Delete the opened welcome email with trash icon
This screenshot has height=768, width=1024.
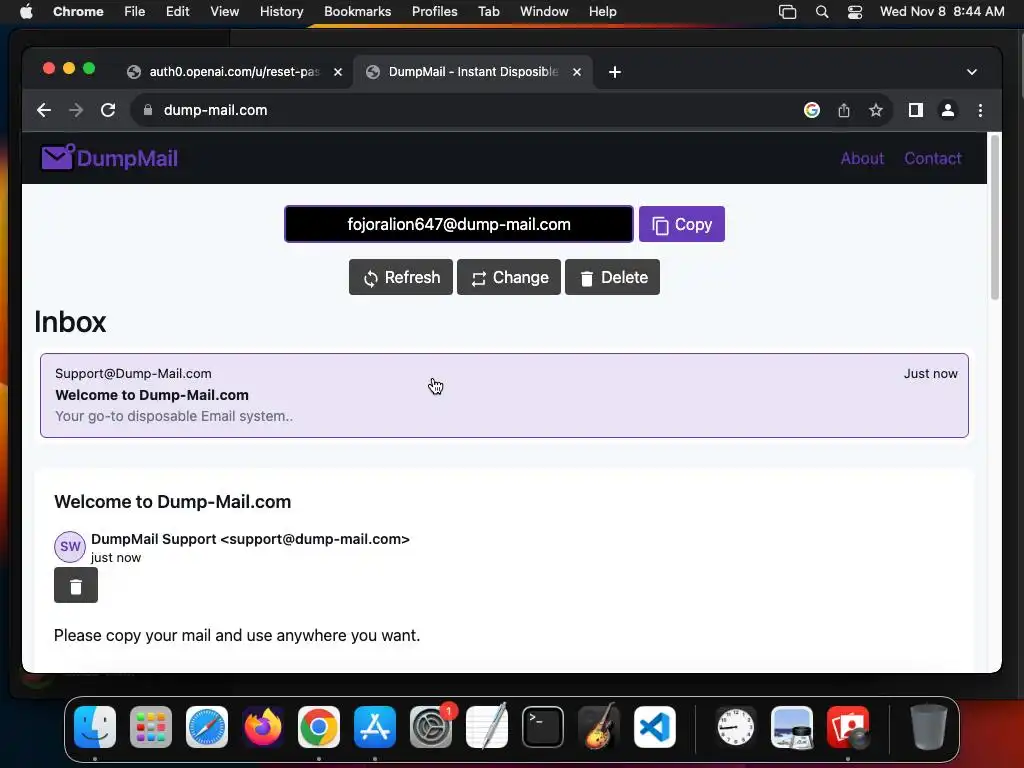pyautogui.click(x=76, y=586)
